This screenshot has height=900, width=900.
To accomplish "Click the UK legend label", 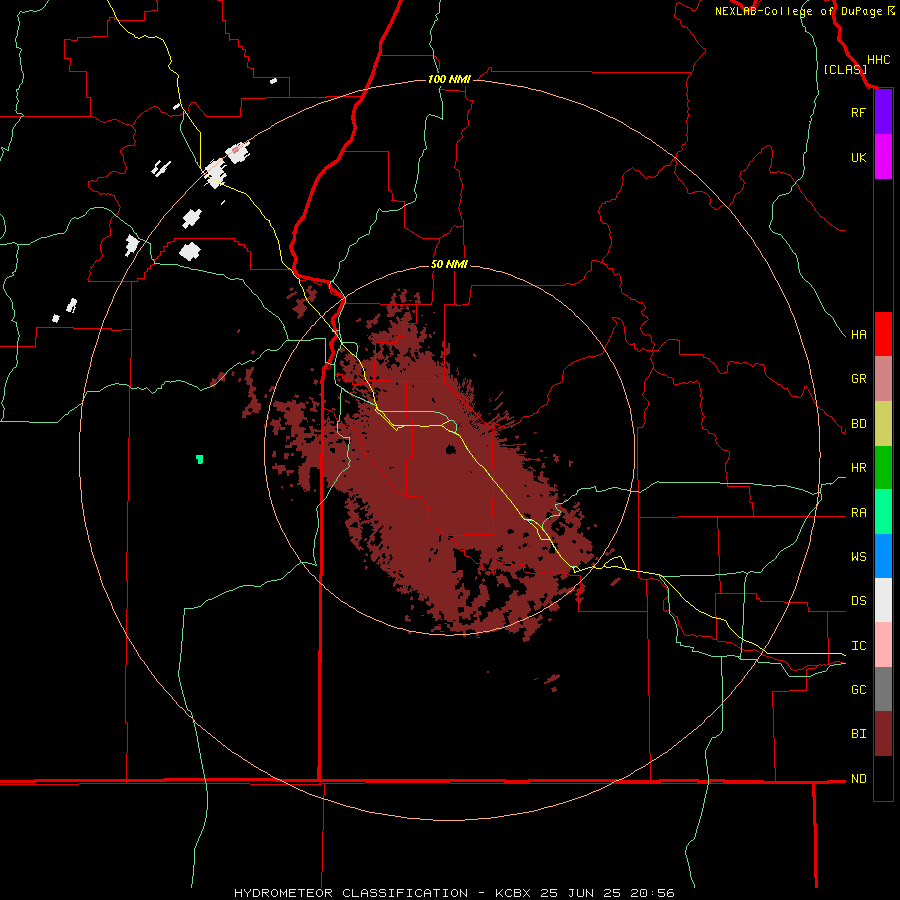I will tap(858, 157).
